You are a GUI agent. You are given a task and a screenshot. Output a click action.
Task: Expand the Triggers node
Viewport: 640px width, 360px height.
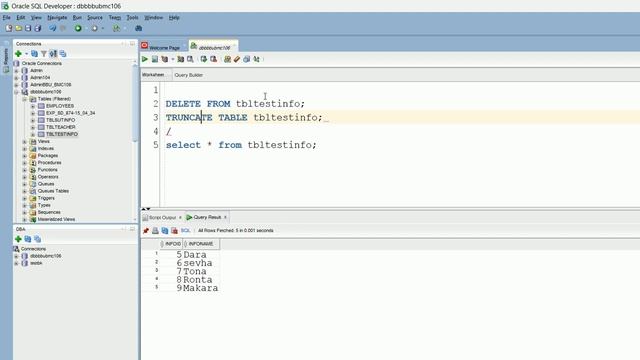point(24,198)
